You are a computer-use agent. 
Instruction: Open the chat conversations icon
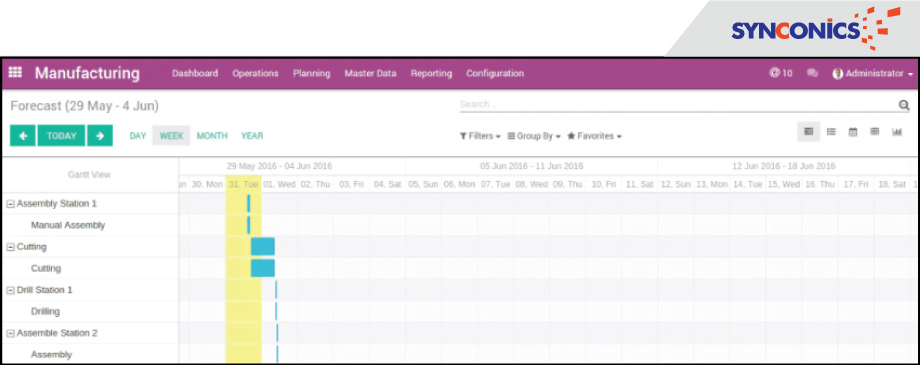[812, 73]
